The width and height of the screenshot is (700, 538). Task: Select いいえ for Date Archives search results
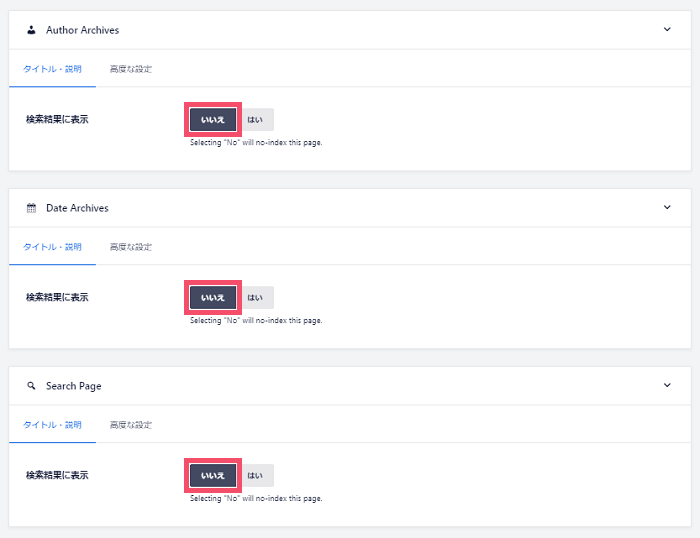point(213,297)
